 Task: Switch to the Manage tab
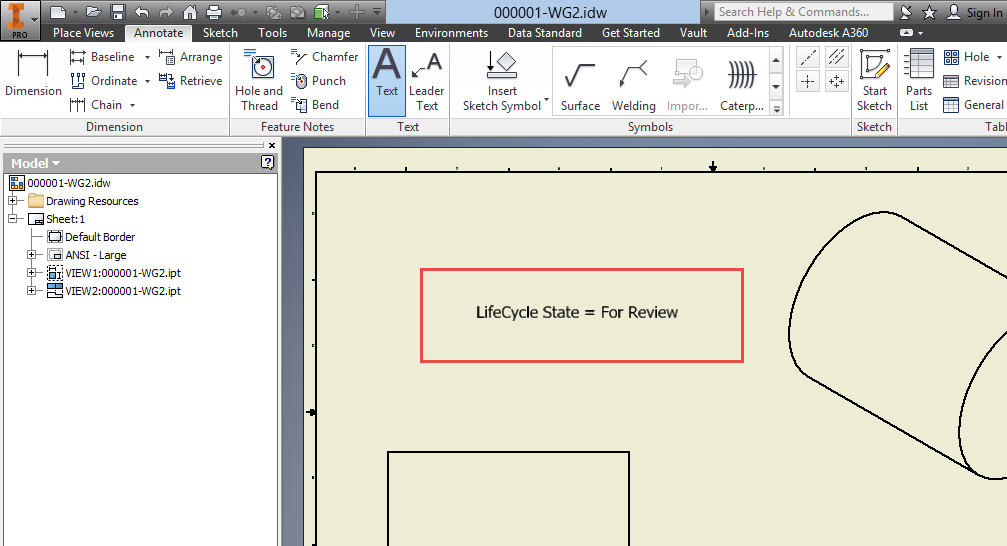coord(328,33)
